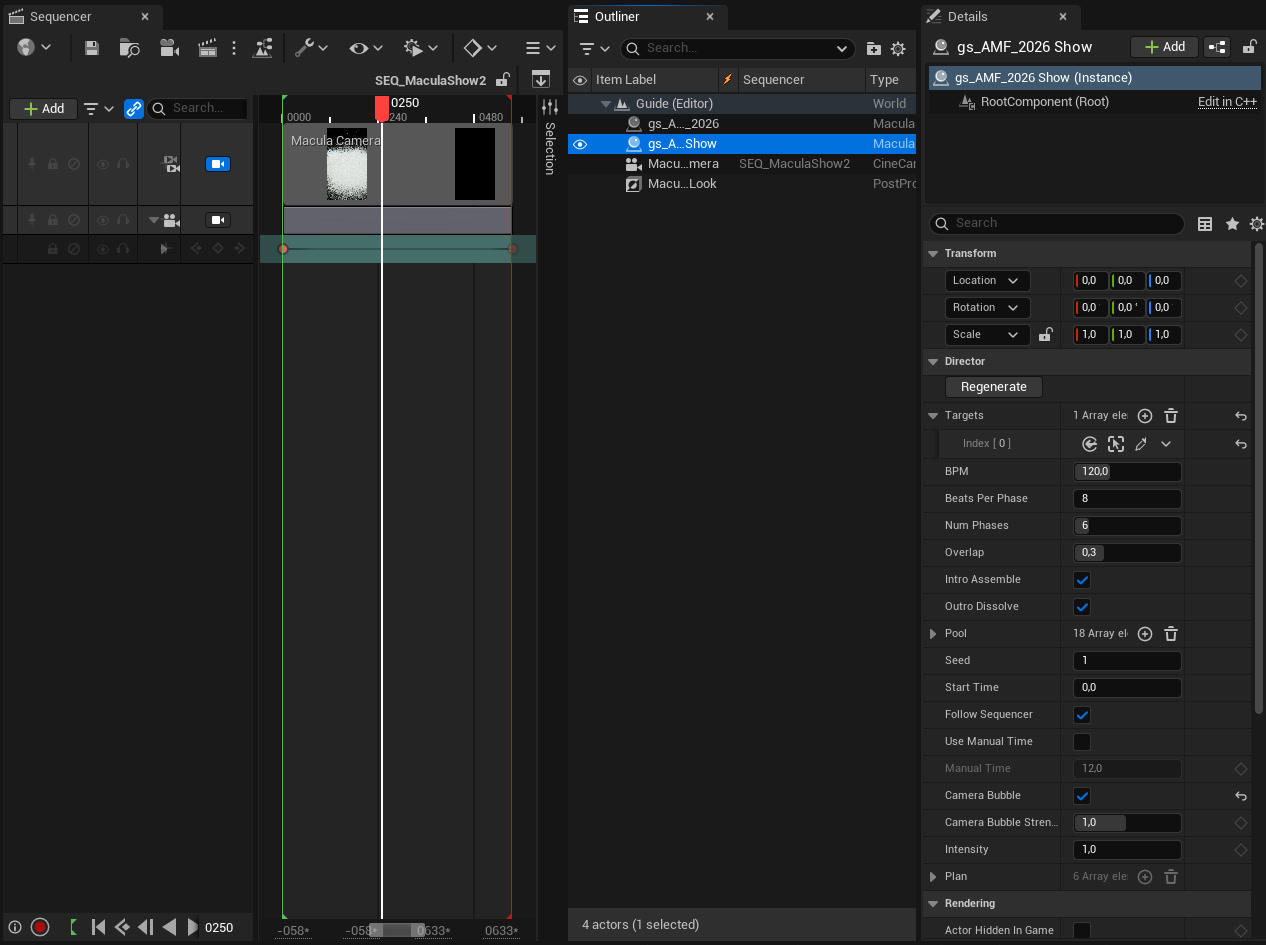Switch to the Sequencer tab

click(x=61, y=17)
